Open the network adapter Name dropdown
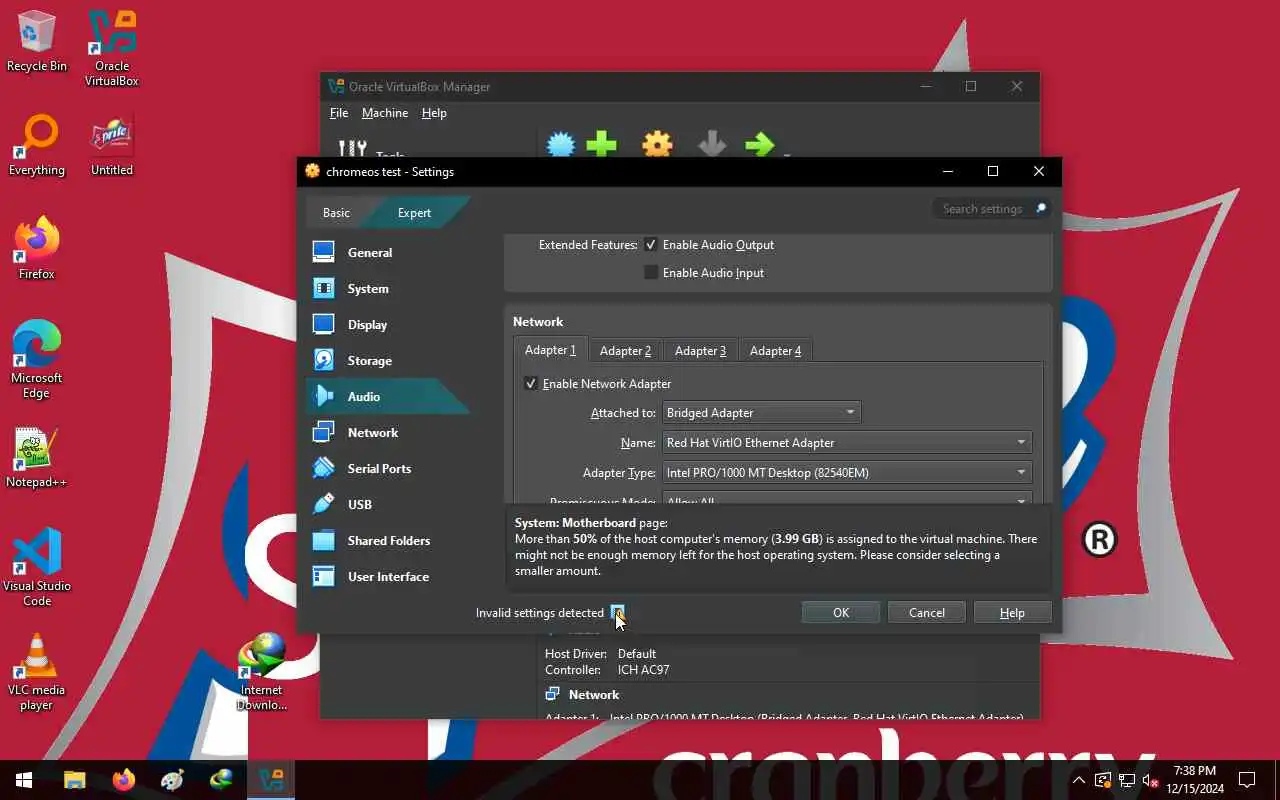The width and height of the screenshot is (1280, 800). point(847,443)
